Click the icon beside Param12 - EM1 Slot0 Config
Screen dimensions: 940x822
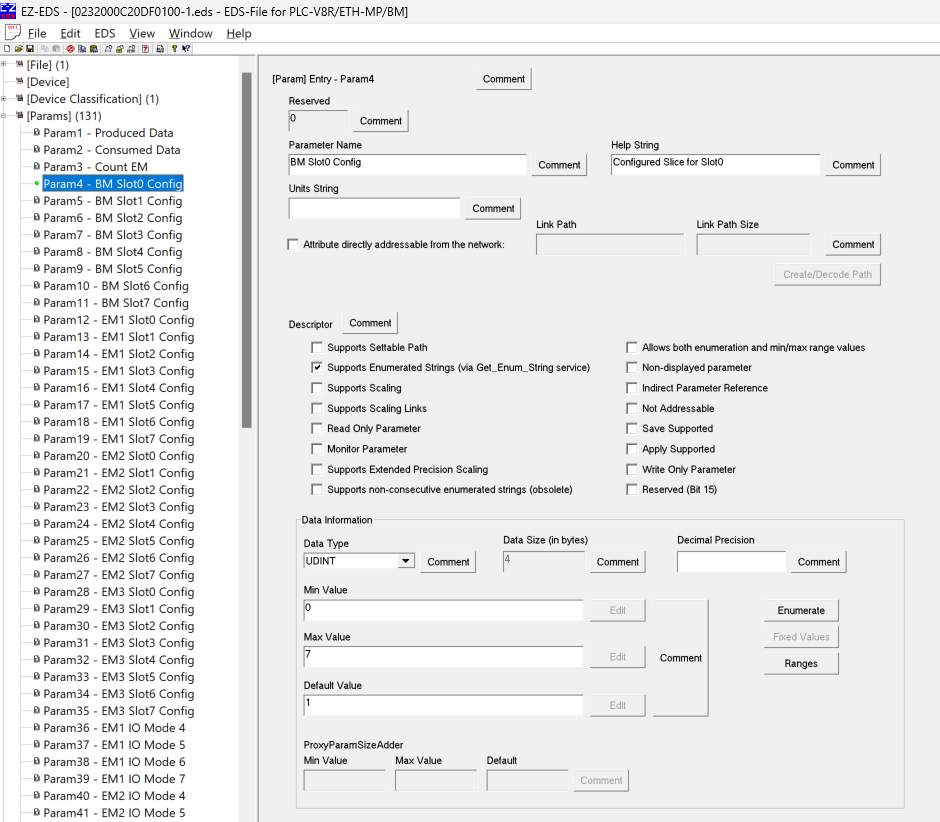point(37,320)
